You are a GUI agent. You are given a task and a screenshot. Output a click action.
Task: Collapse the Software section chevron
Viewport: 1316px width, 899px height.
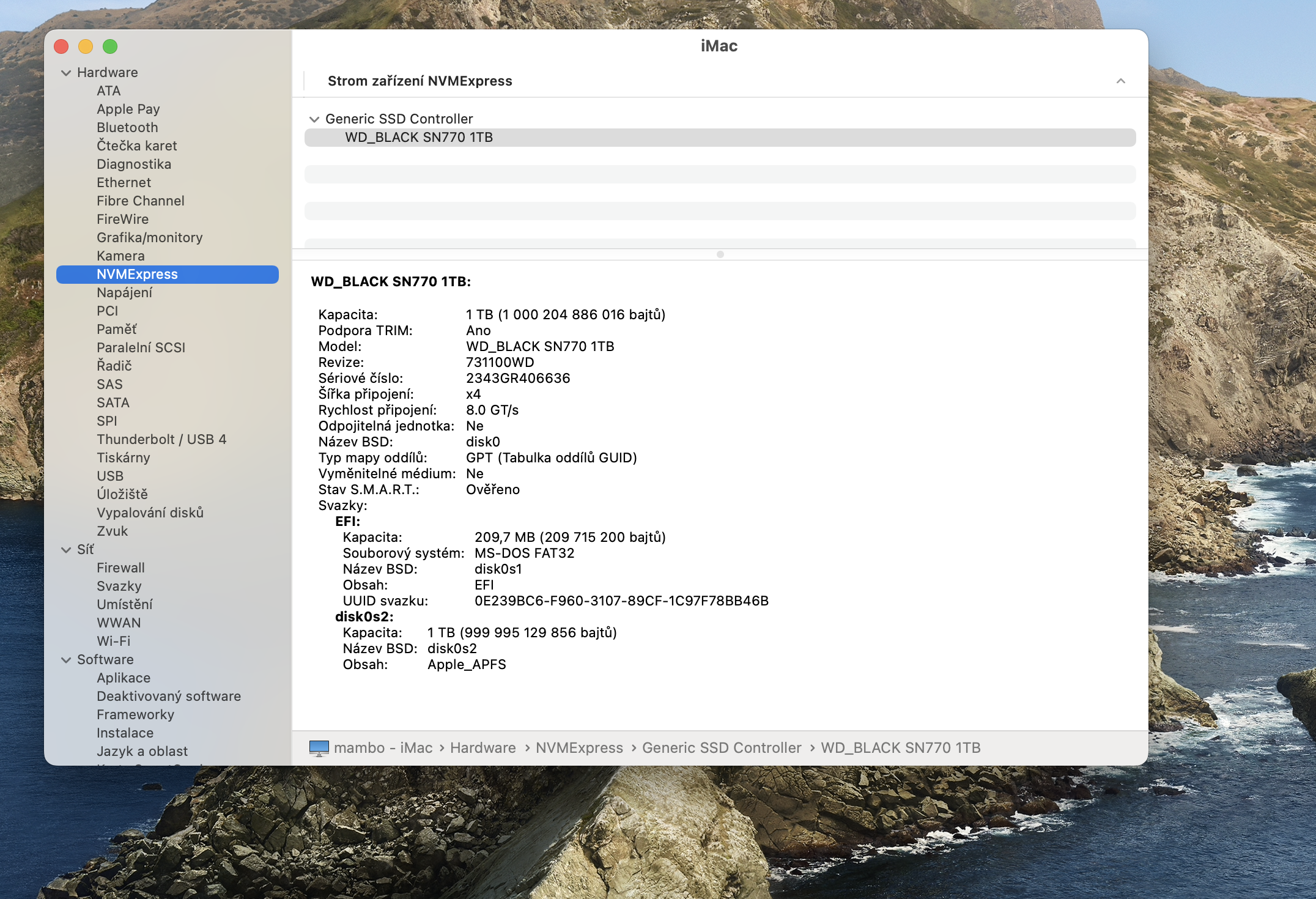66,660
